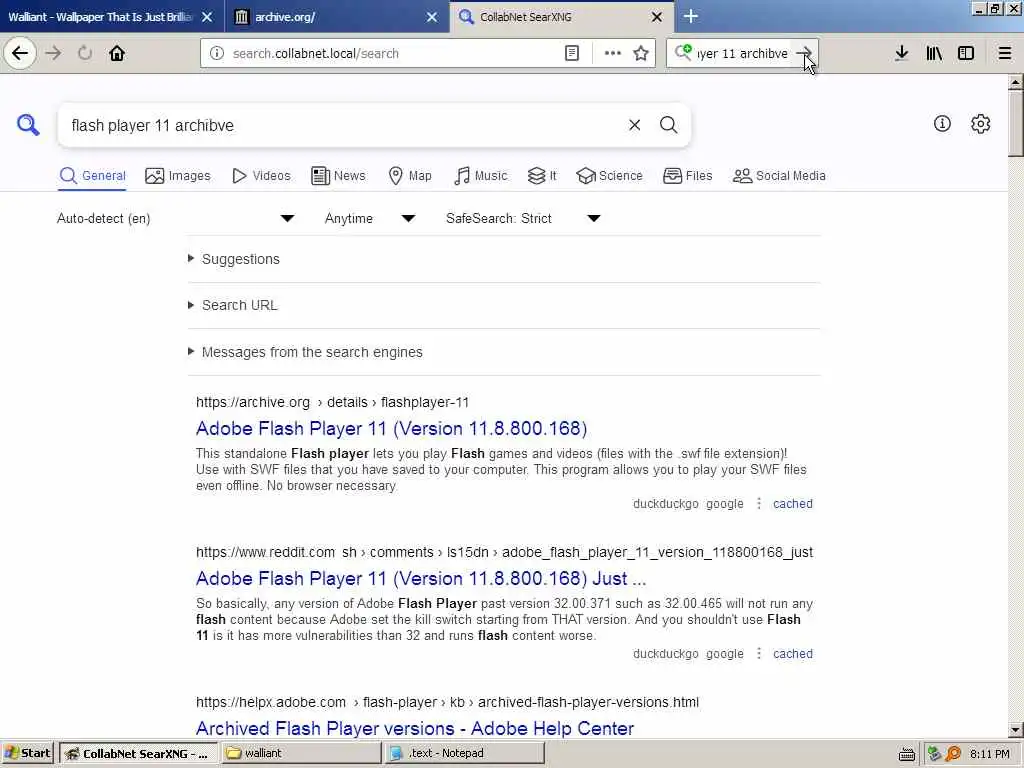Click the vertical page scrollbar thumb
The width and height of the screenshot is (1024, 768).
[1016, 123]
